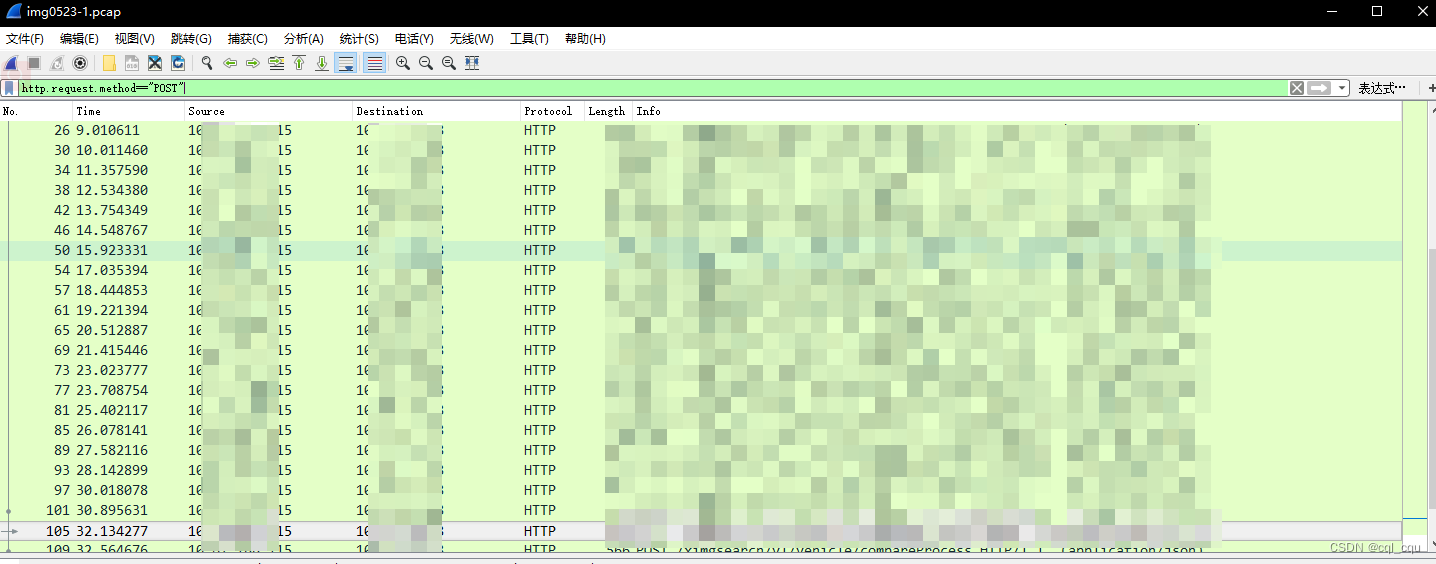Select packet number 105 row
Image resolution: width=1436 pixels, height=564 pixels.
[x=700, y=531]
